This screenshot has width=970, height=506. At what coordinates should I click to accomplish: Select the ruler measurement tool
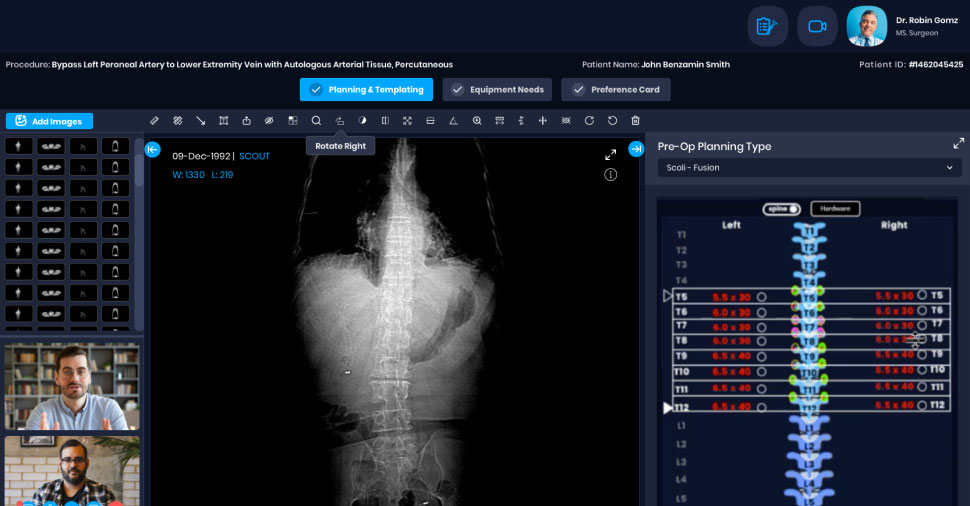(154, 121)
